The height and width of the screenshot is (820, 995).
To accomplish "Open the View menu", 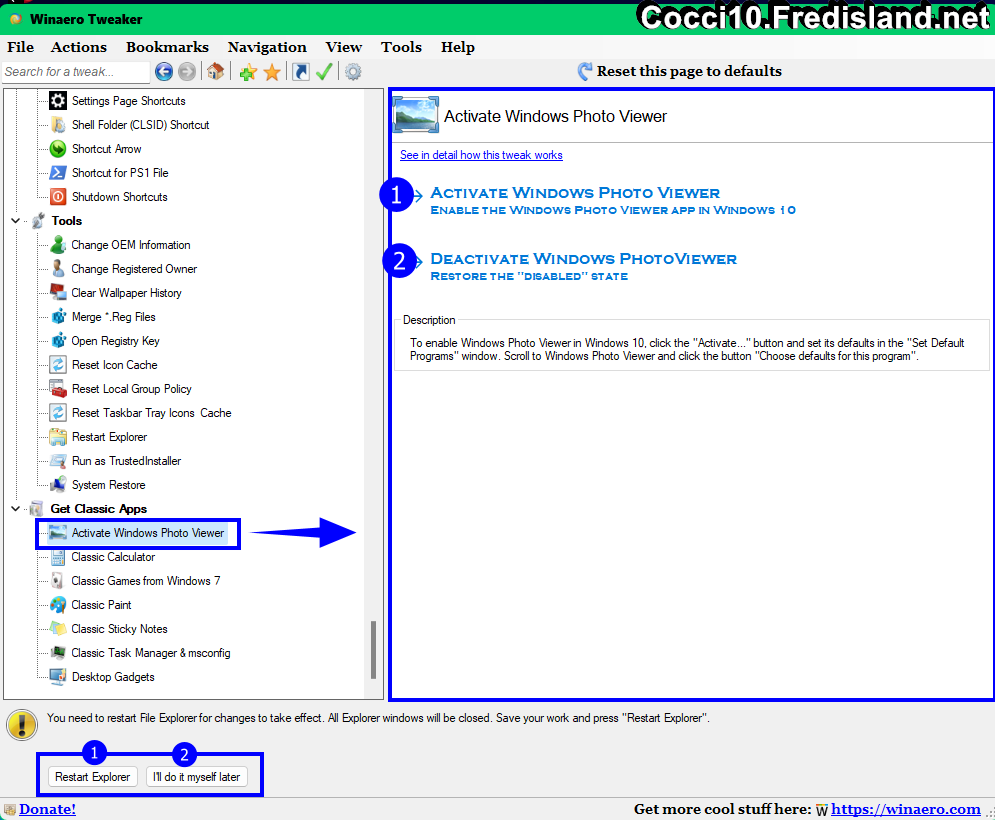I will (x=344, y=47).
